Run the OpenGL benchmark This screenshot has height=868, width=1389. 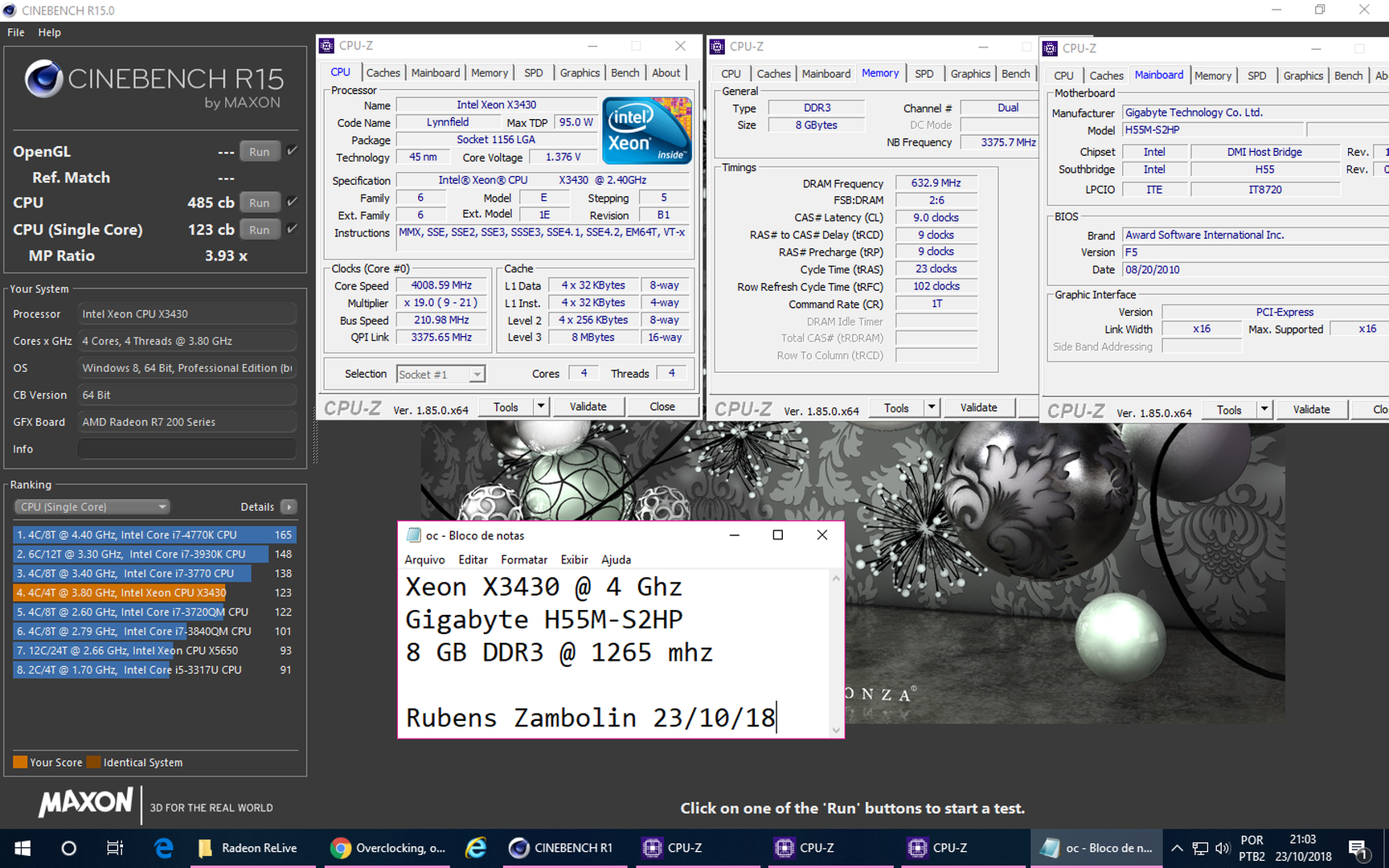point(259,152)
